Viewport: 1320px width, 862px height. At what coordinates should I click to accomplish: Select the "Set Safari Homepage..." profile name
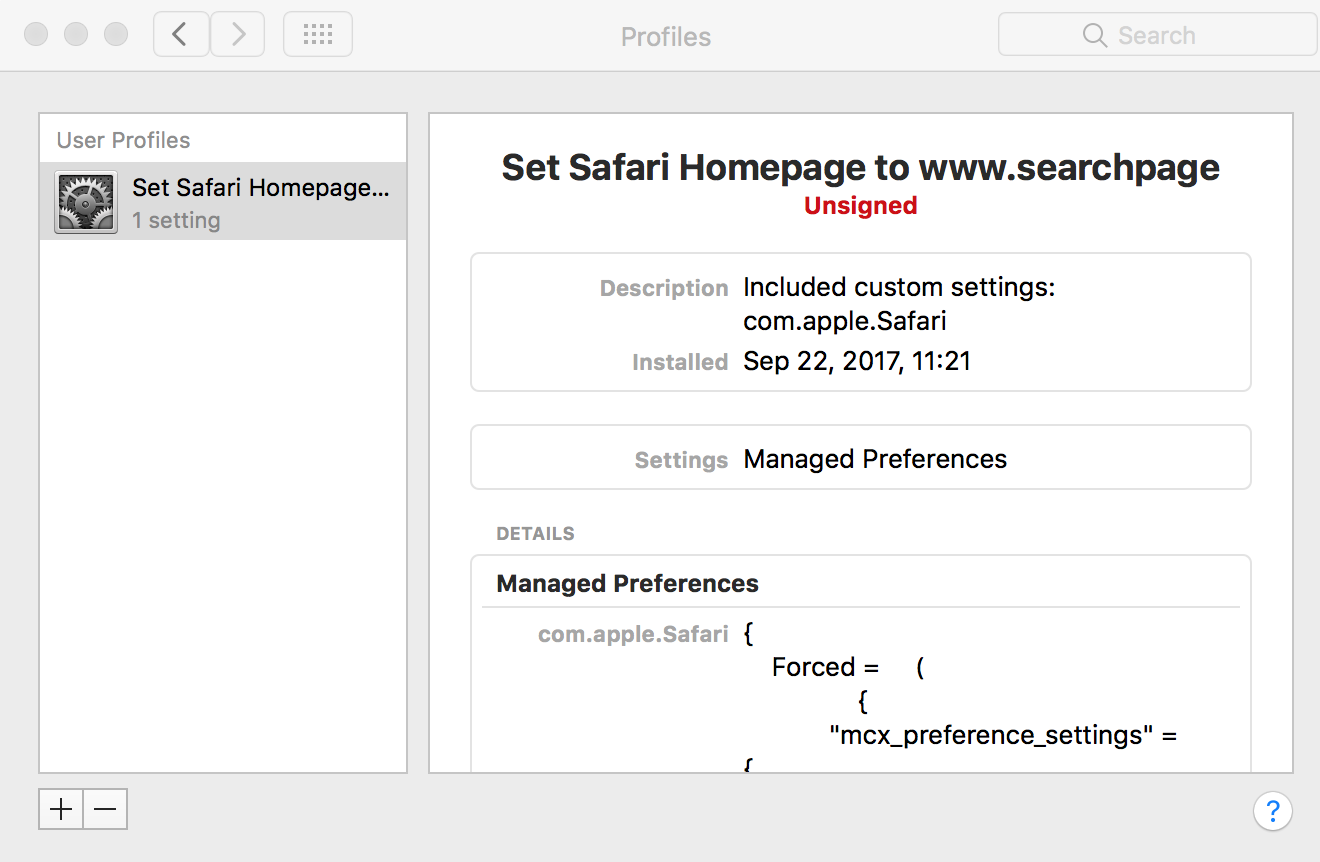(261, 188)
